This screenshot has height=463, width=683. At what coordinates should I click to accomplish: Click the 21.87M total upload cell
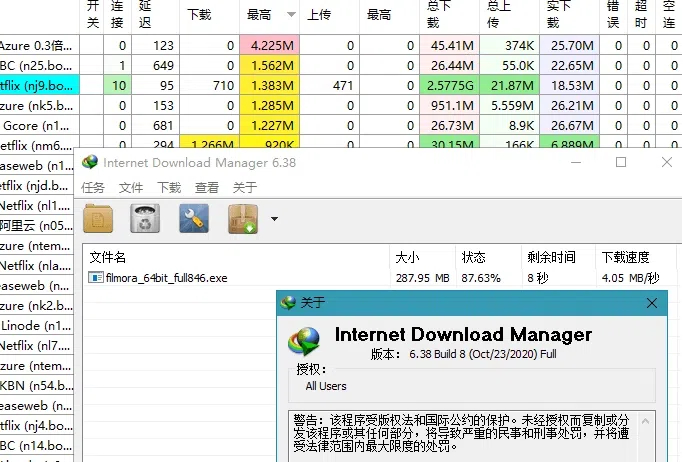click(510, 85)
